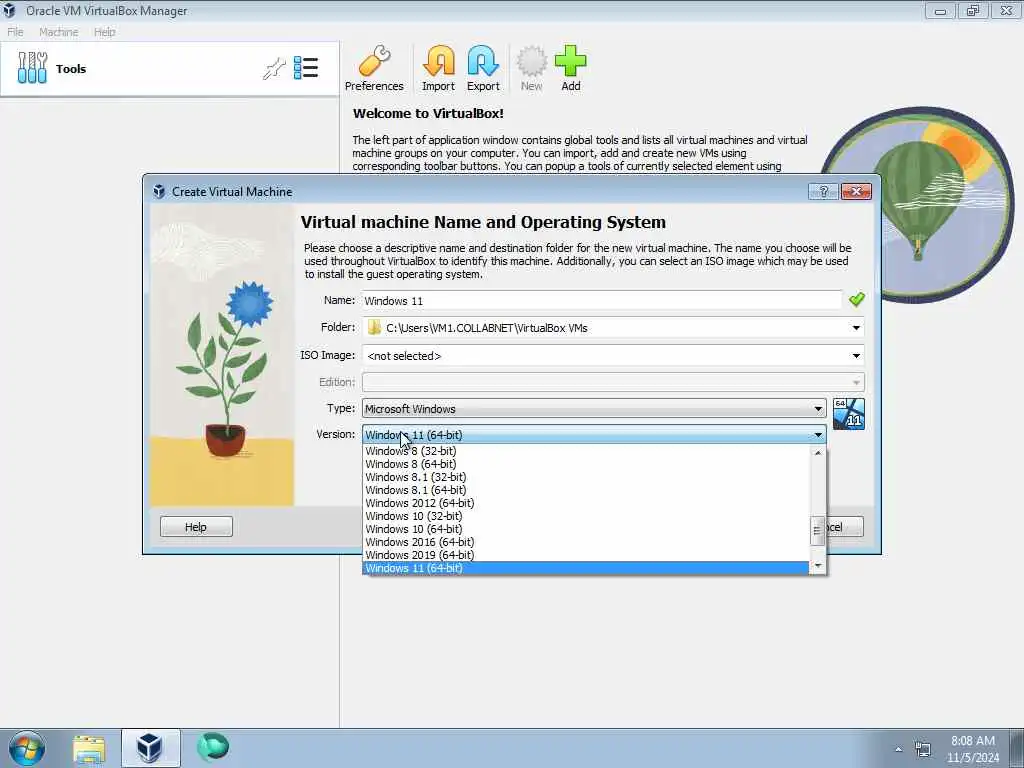The image size is (1024, 768).
Task: Click the dialog question mark help icon
Action: [x=823, y=191]
